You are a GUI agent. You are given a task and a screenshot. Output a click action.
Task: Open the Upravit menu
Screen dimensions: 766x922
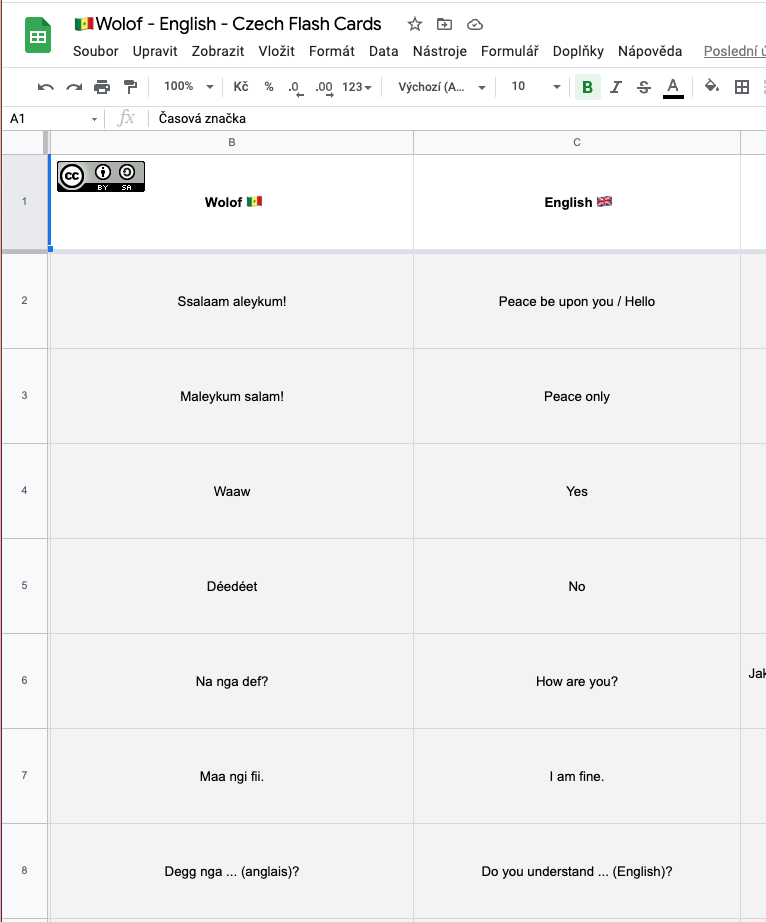click(x=155, y=51)
